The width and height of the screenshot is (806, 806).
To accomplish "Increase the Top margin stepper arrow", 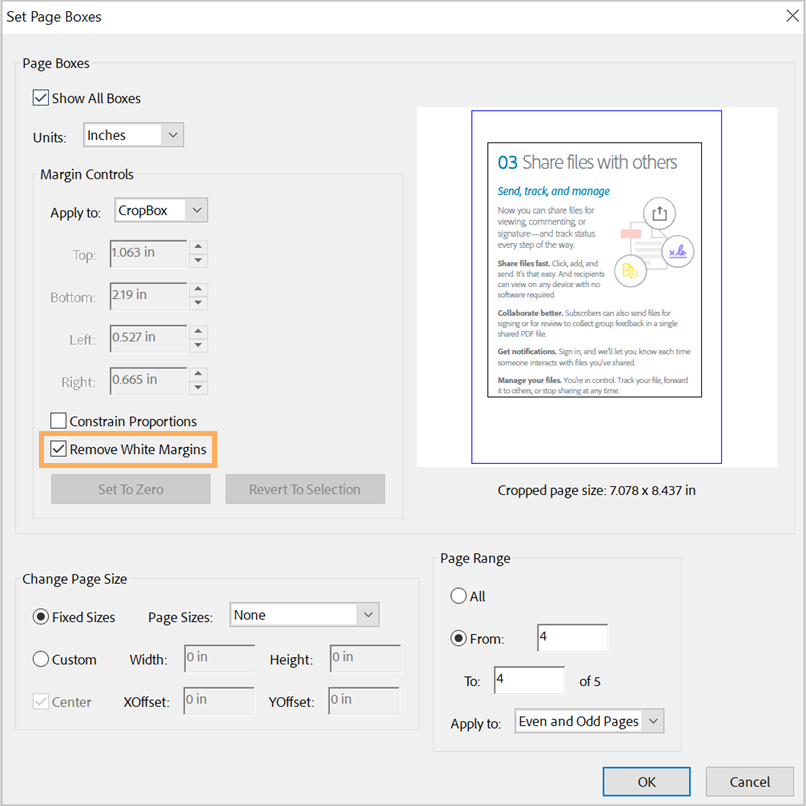I will click(x=198, y=247).
